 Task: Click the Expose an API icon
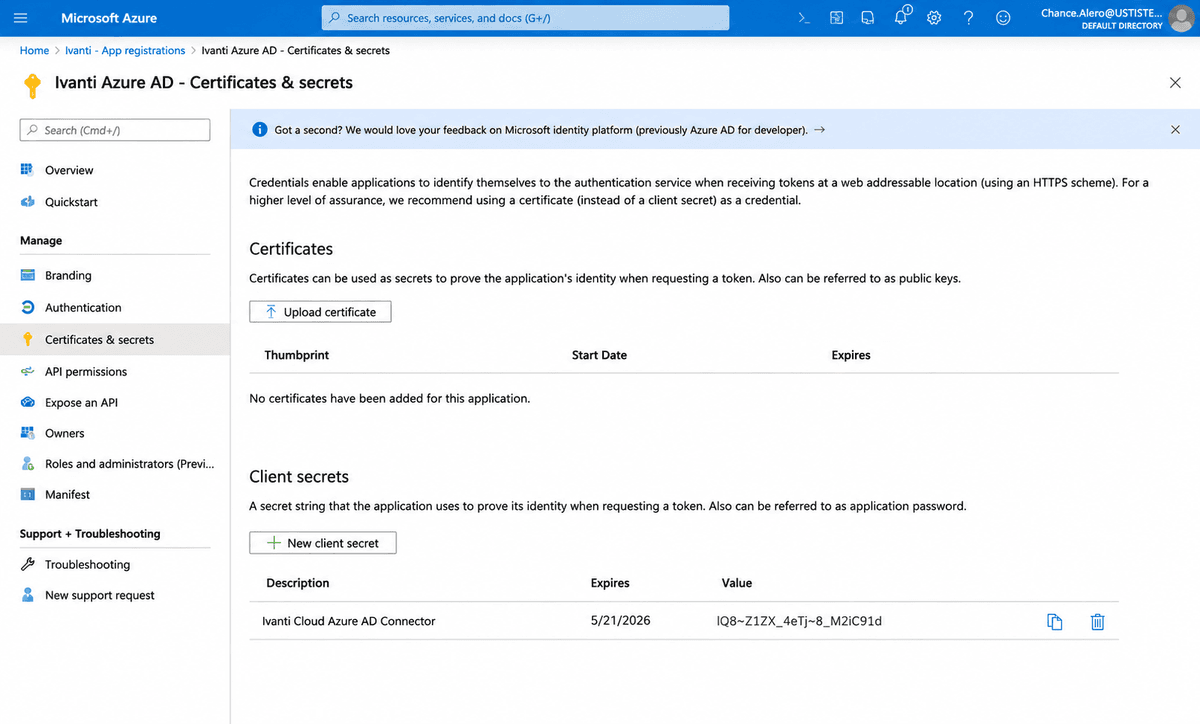point(28,402)
